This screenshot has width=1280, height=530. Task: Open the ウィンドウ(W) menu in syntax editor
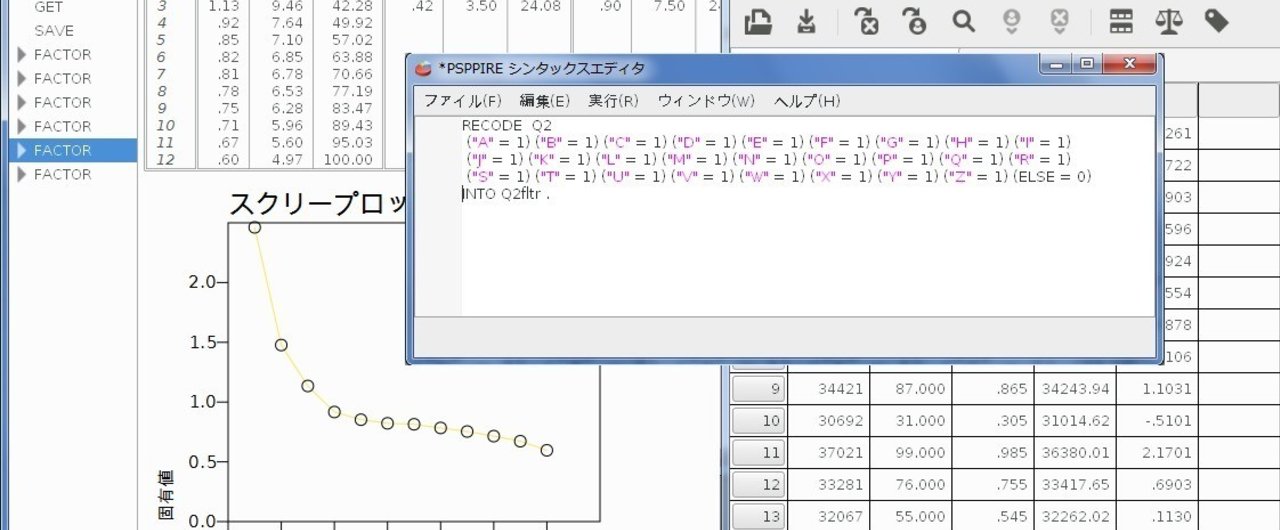coord(706,101)
